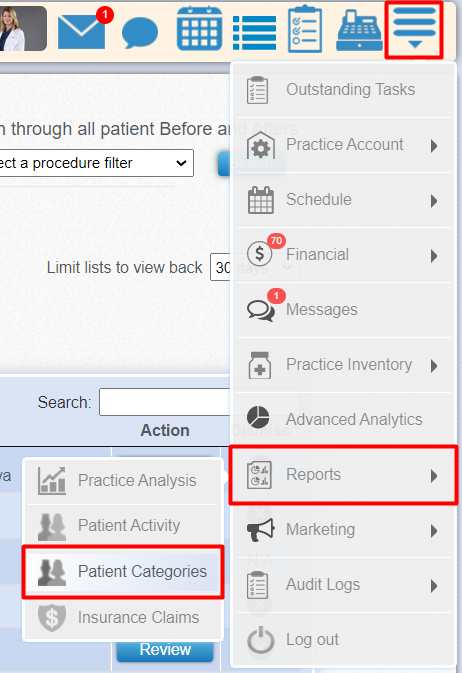462x673 pixels.
Task: Open the chat bubble icon
Action: click(x=140, y=32)
